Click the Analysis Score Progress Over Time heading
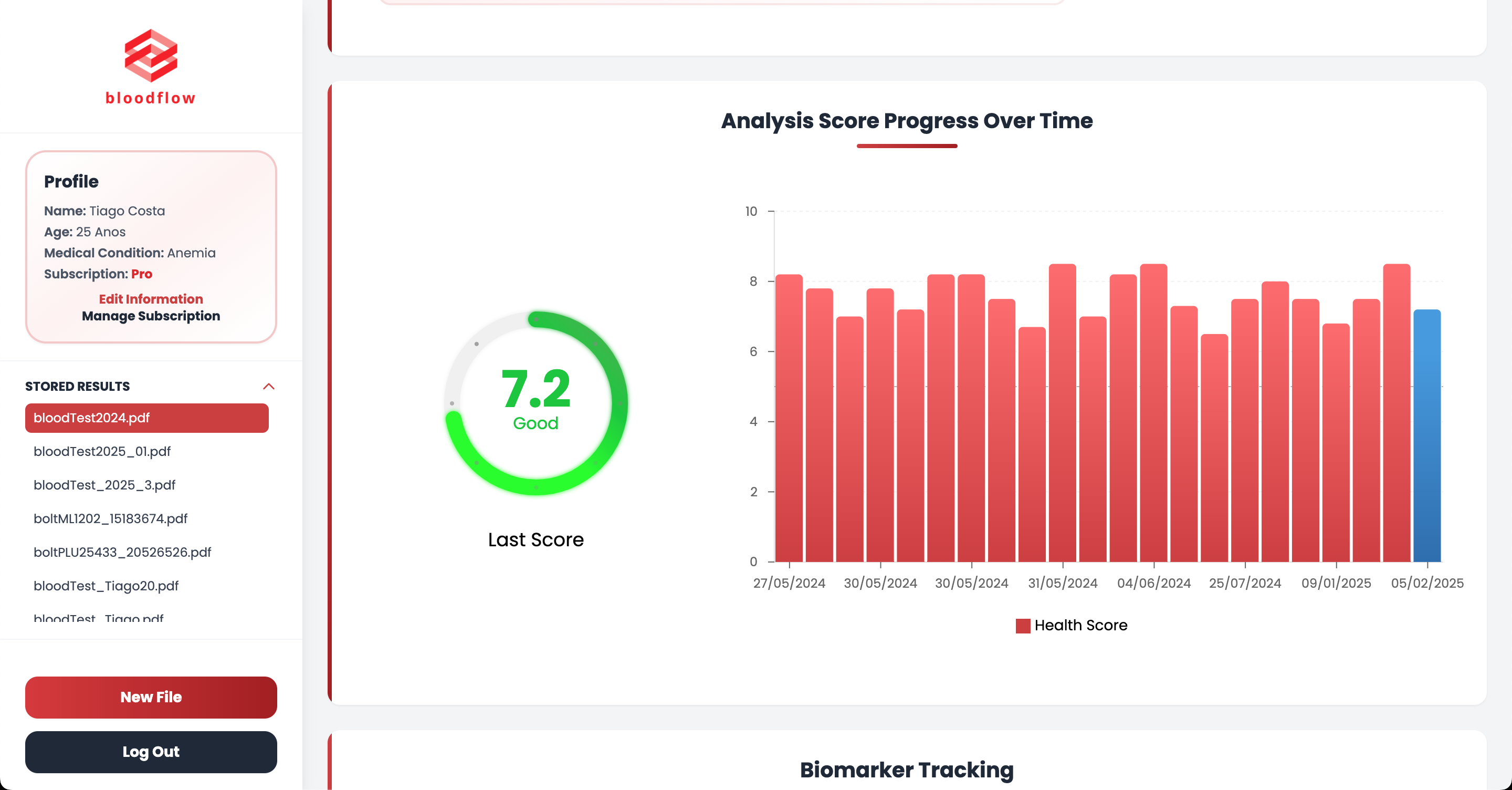Image resolution: width=1512 pixels, height=790 pixels. [907, 120]
